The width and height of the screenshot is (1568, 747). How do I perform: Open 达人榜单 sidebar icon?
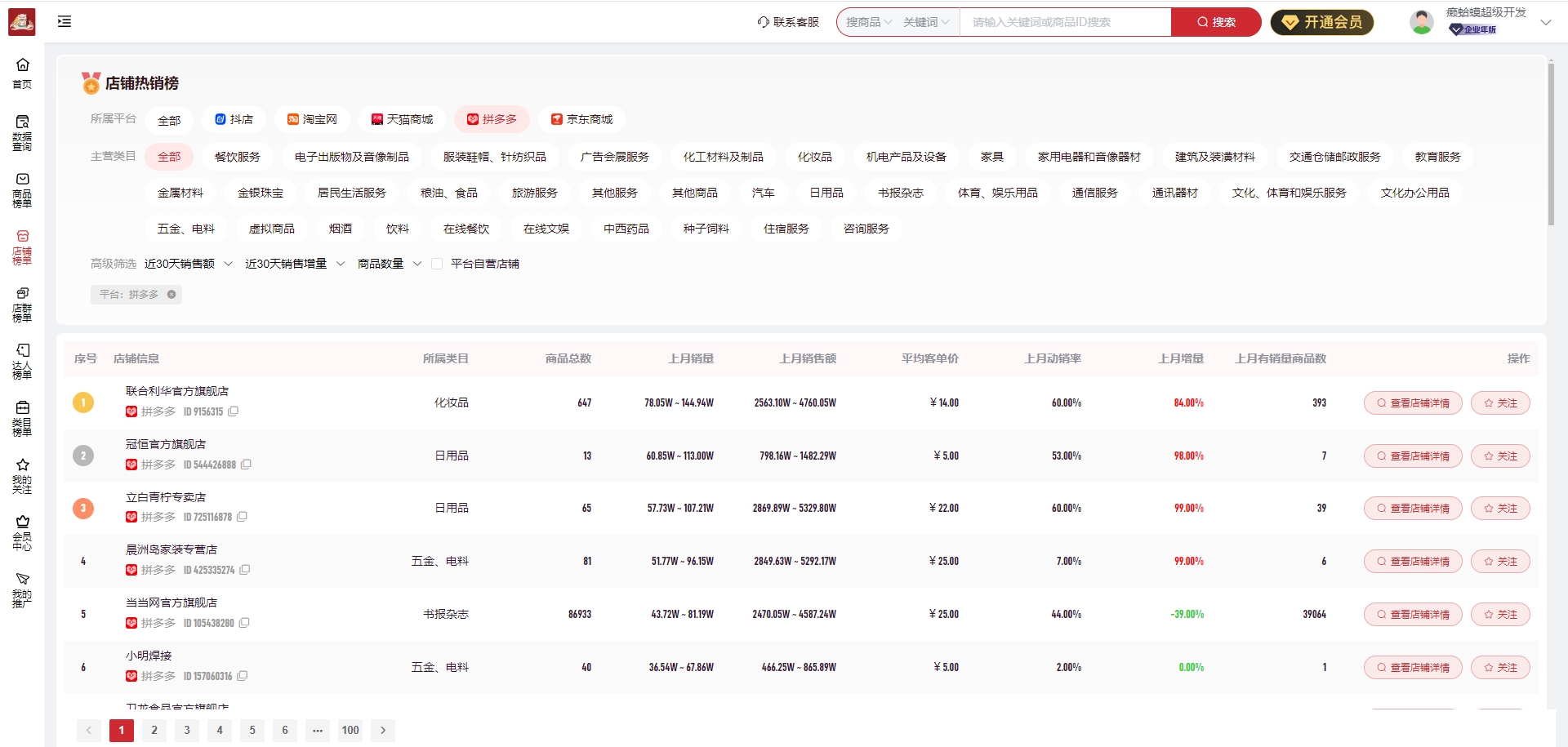(22, 360)
